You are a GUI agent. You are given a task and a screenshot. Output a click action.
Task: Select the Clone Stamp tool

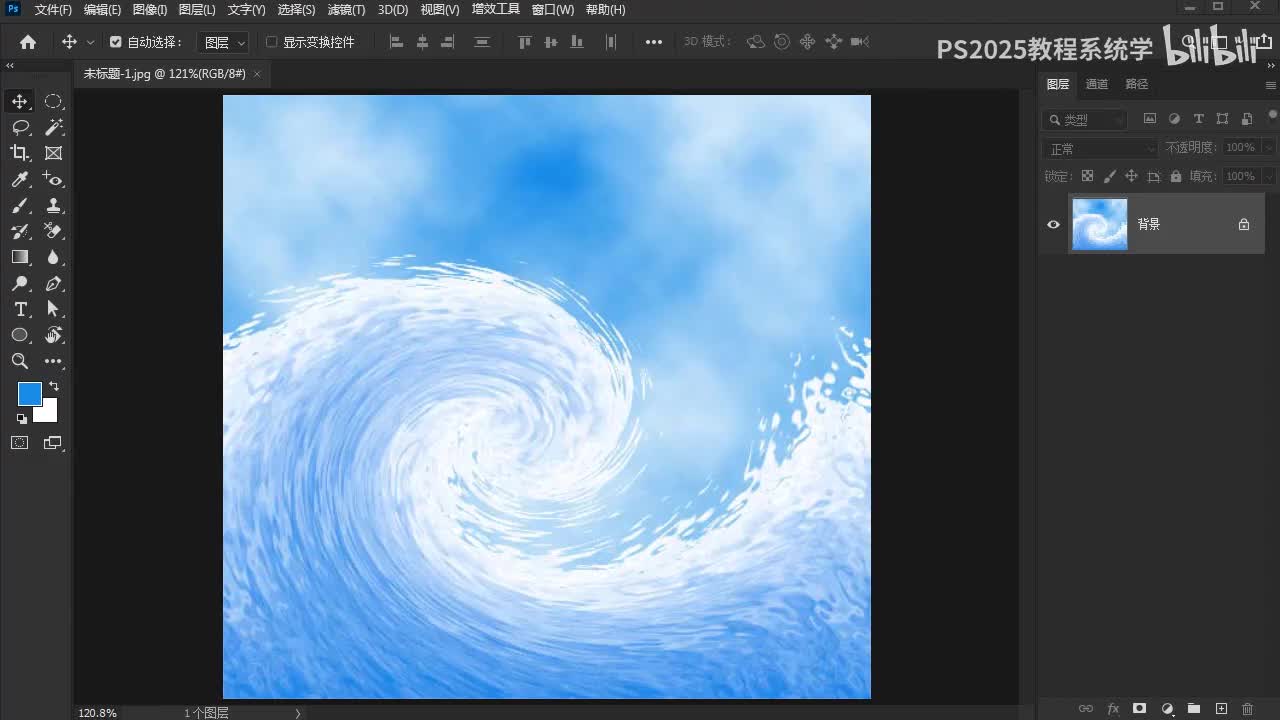tap(54, 205)
